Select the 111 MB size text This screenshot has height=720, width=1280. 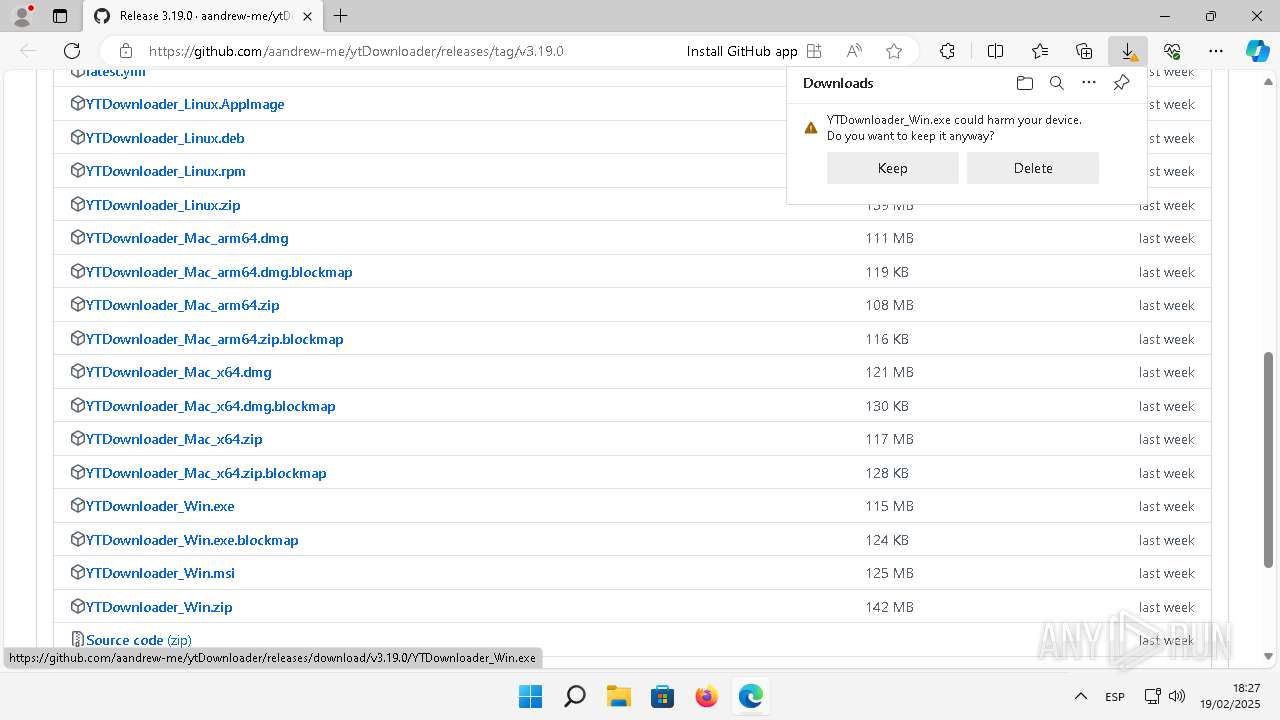(x=889, y=238)
